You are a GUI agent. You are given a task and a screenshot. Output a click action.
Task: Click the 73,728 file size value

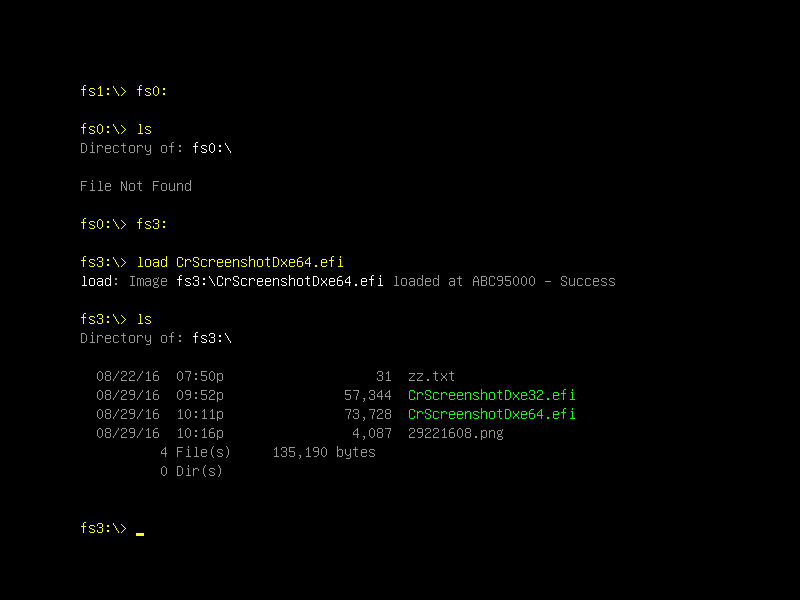pos(368,415)
